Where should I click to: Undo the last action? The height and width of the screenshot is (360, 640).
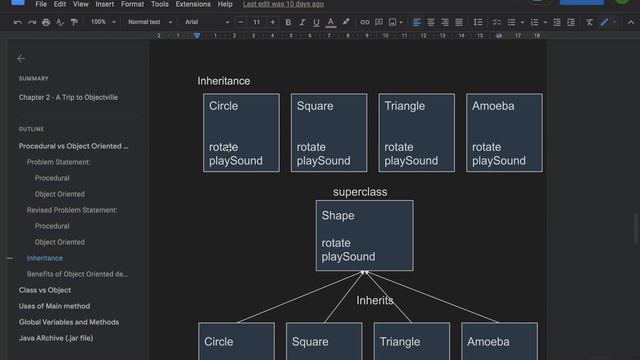point(18,22)
